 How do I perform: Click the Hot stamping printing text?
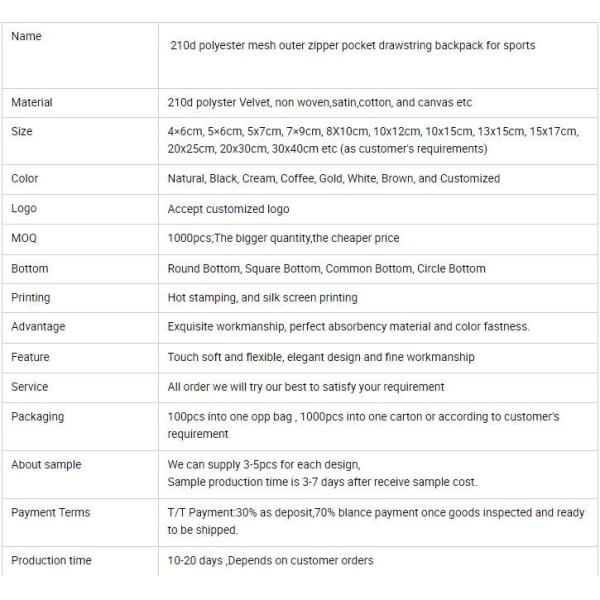262,298
